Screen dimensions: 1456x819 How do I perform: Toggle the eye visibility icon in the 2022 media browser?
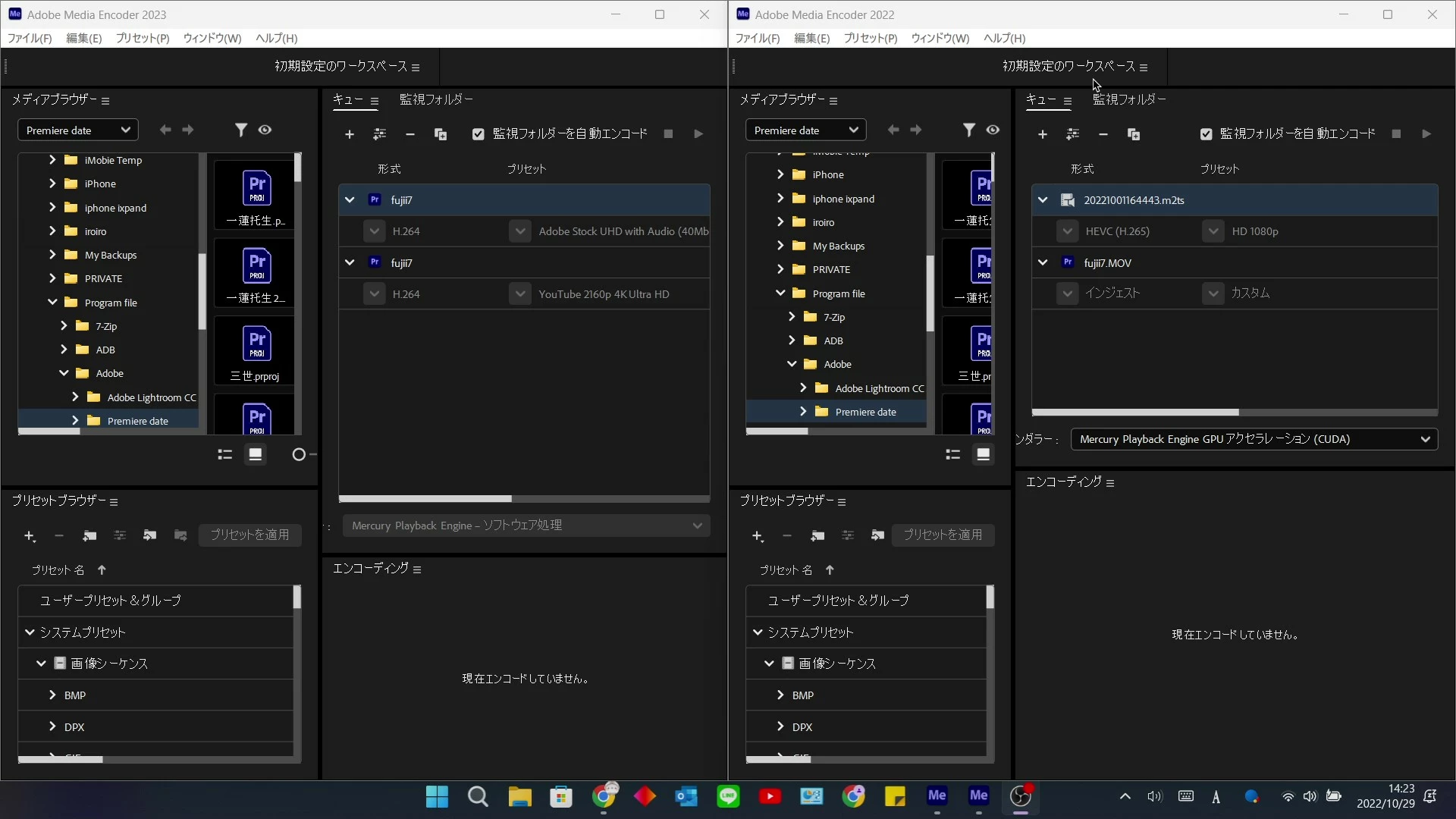point(993,130)
